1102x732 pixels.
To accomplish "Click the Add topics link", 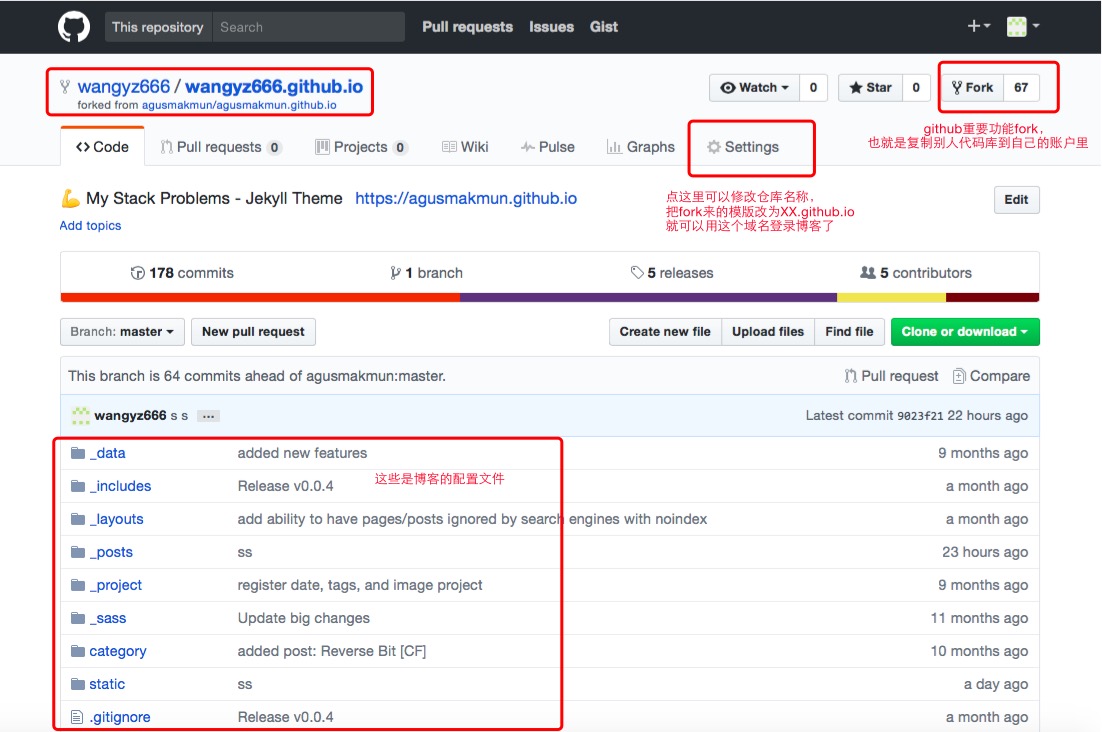I will point(90,226).
